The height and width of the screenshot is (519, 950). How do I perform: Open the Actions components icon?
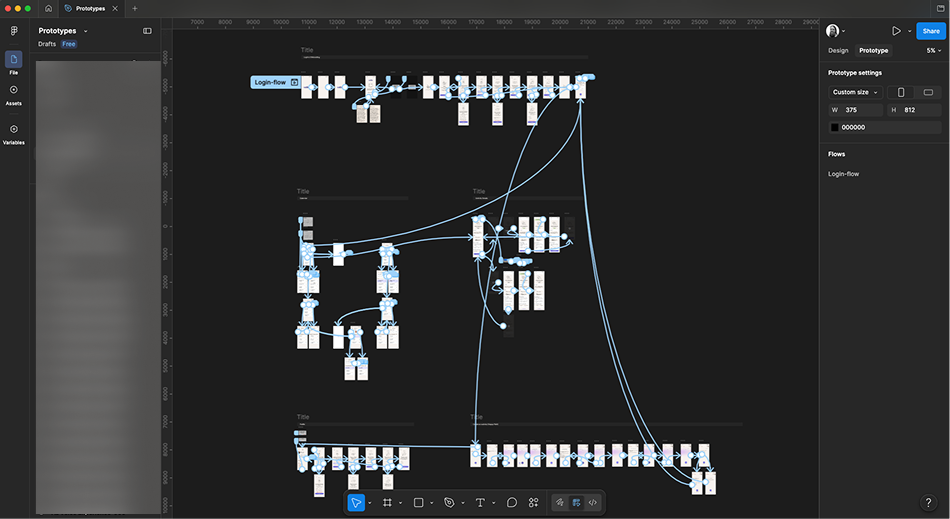coord(533,503)
